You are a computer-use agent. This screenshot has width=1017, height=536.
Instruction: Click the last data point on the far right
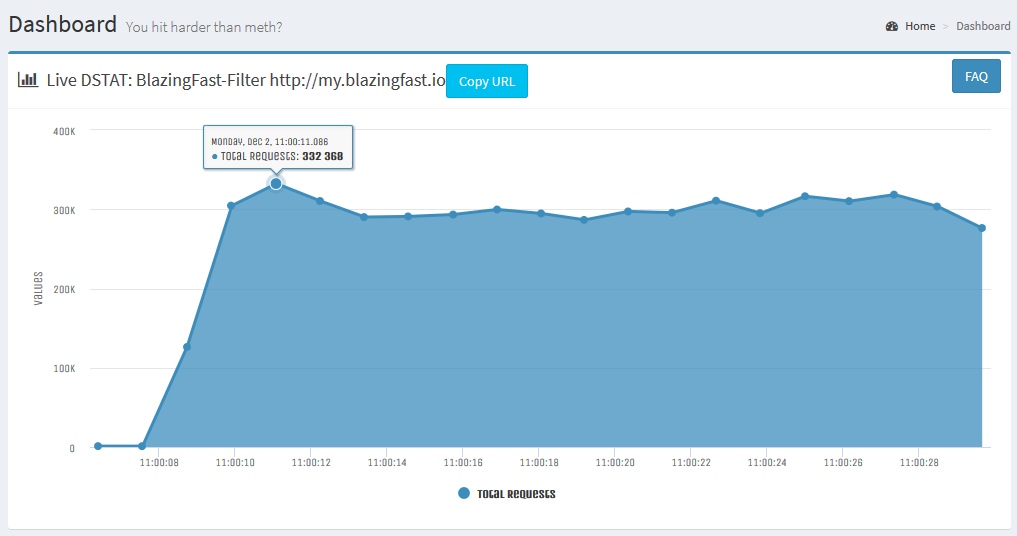(982, 228)
